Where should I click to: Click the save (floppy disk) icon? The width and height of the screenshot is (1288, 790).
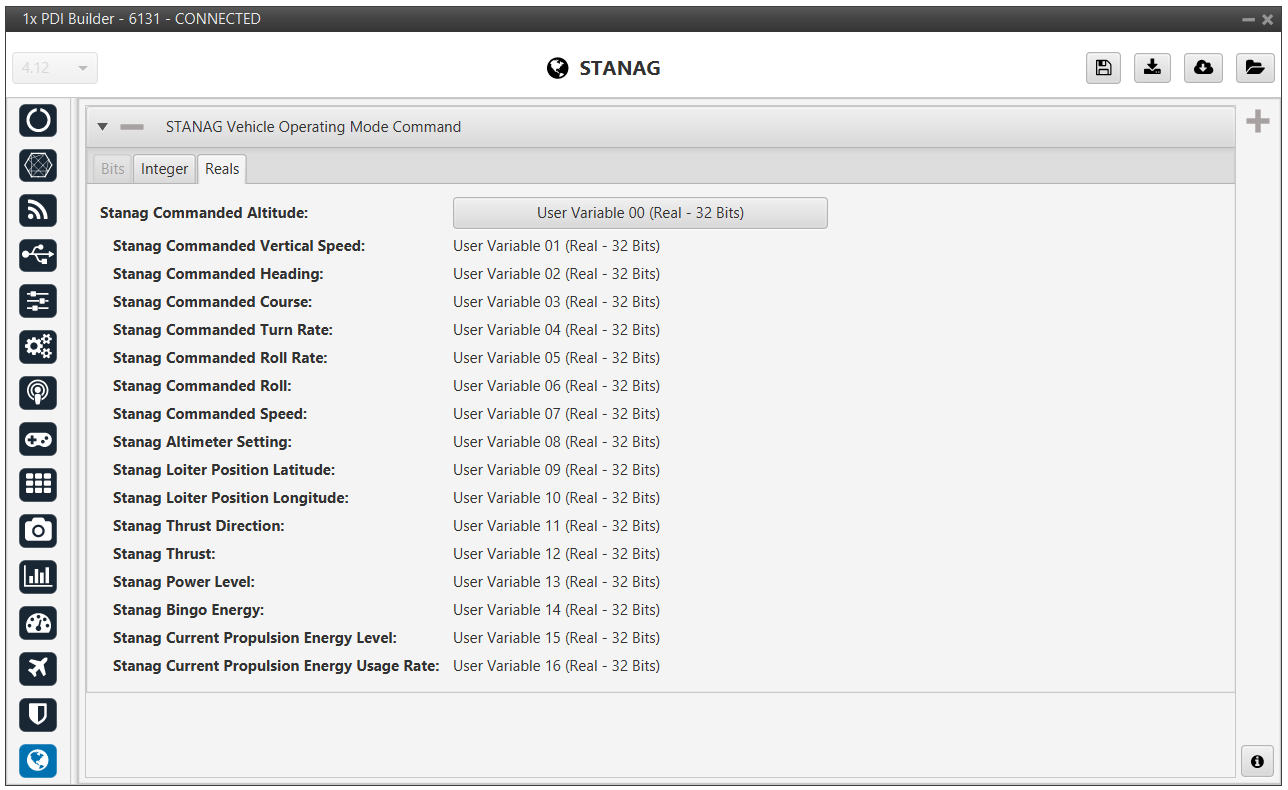[x=1103, y=67]
